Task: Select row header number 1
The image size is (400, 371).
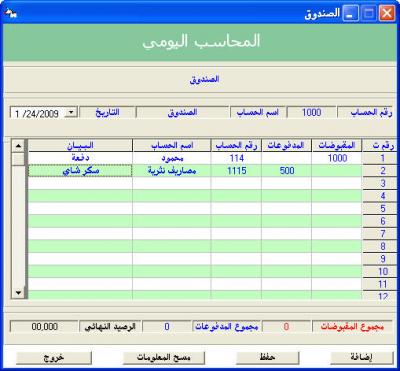Action: pyautogui.click(x=380, y=158)
